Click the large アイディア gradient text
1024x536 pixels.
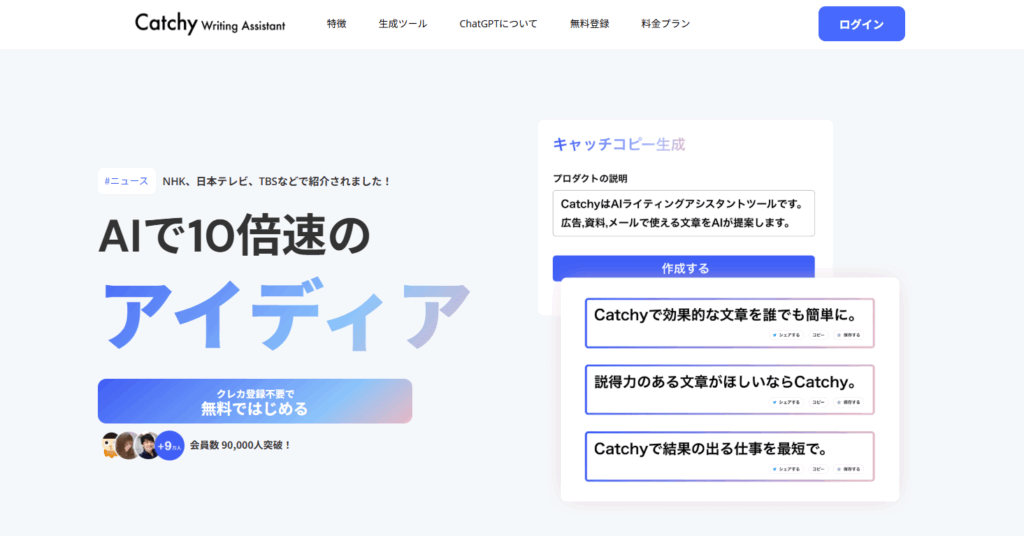(285, 316)
